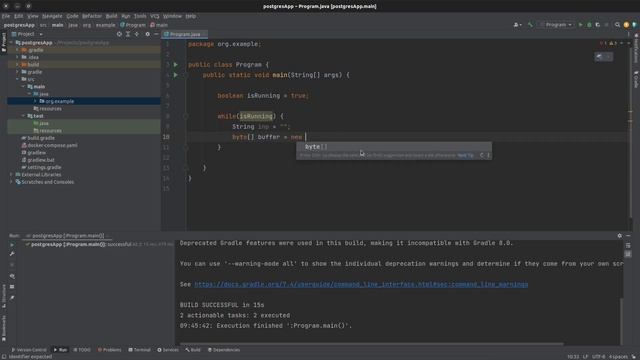This screenshot has width=640, height=360.
Task: Expand Scratches and Consoles node
Action: click(x=11, y=182)
